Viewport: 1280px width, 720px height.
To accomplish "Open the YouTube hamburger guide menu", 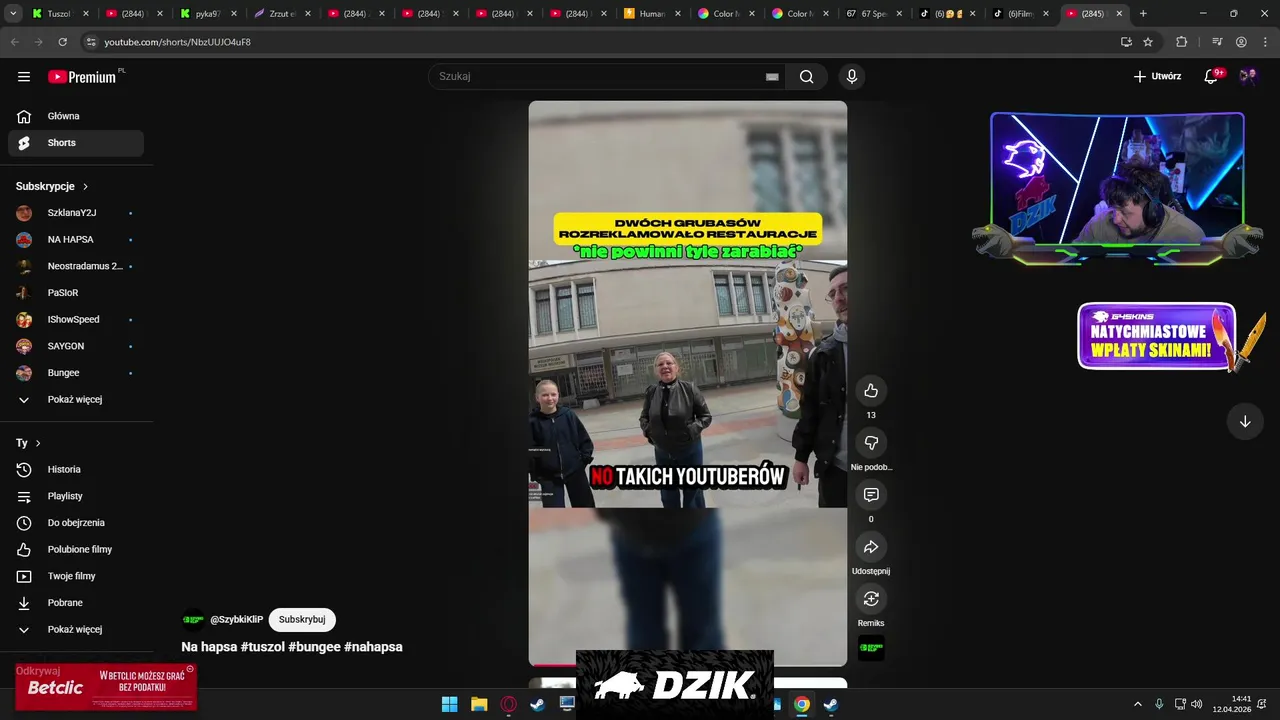I will tap(24, 76).
